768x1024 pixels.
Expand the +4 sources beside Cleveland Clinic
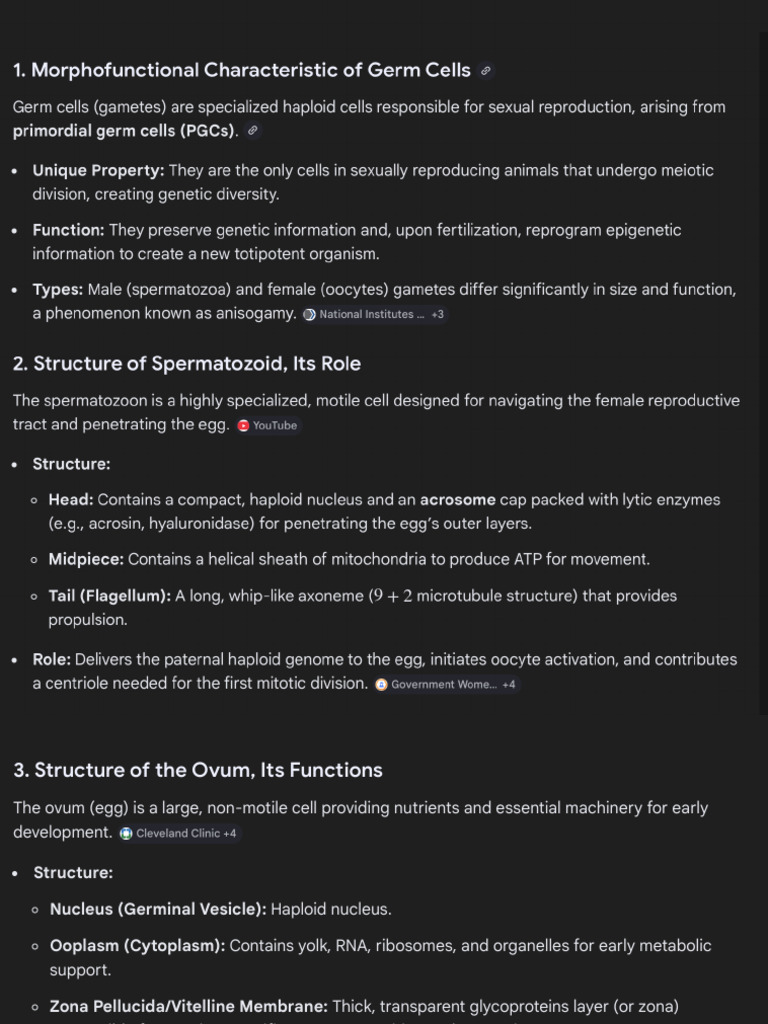click(x=229, y=833)
